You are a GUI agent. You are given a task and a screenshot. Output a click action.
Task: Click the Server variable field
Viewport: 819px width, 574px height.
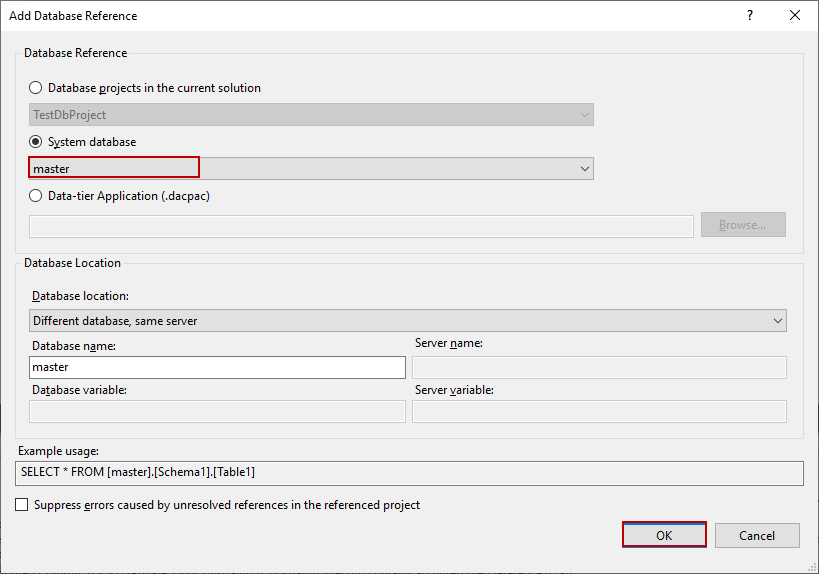(599, 411)
